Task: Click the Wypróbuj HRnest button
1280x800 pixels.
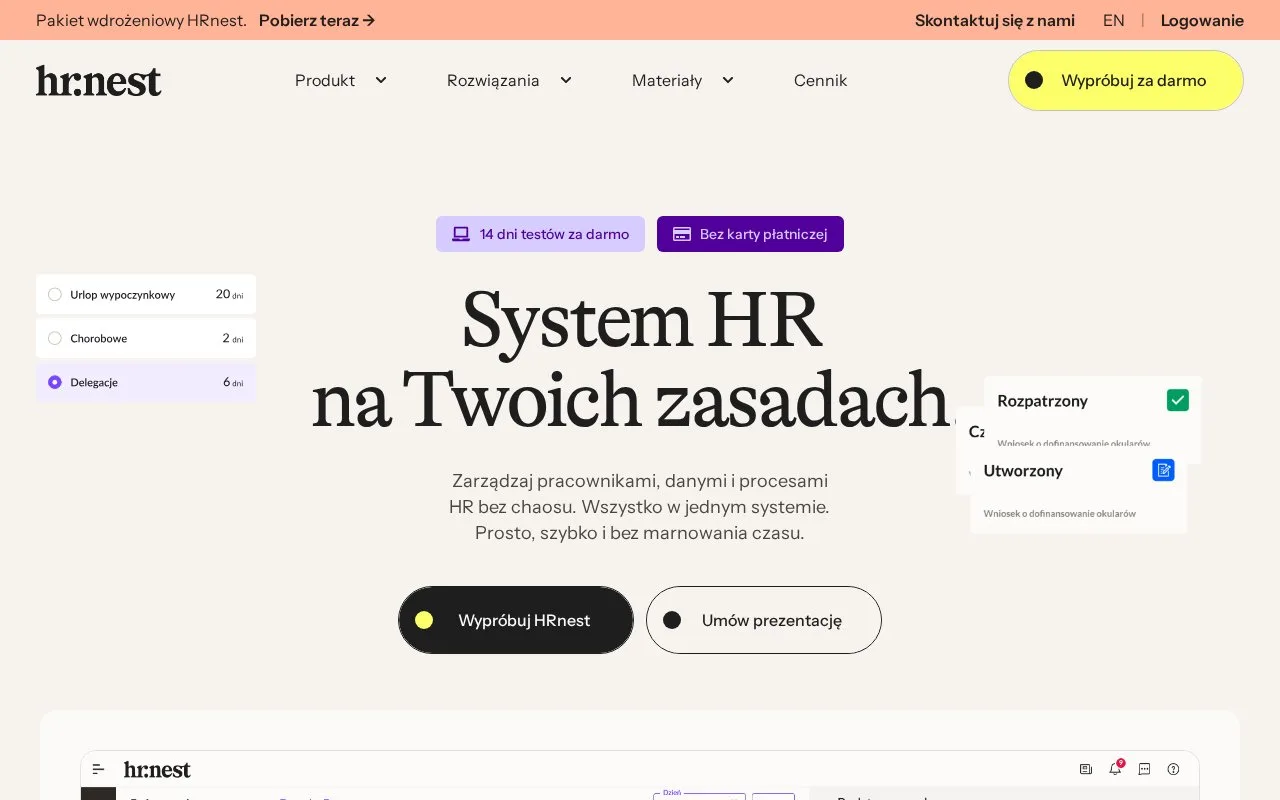Action: [x=516, y=620]
